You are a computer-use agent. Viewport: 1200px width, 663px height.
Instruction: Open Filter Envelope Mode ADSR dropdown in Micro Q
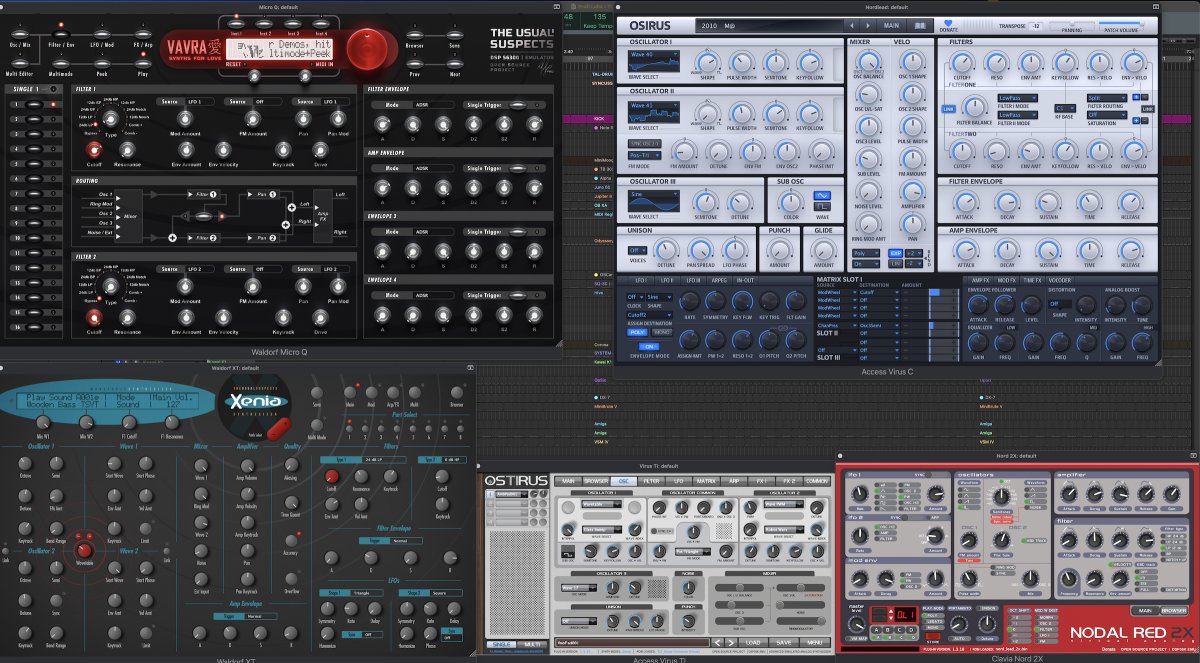[433, 105]
